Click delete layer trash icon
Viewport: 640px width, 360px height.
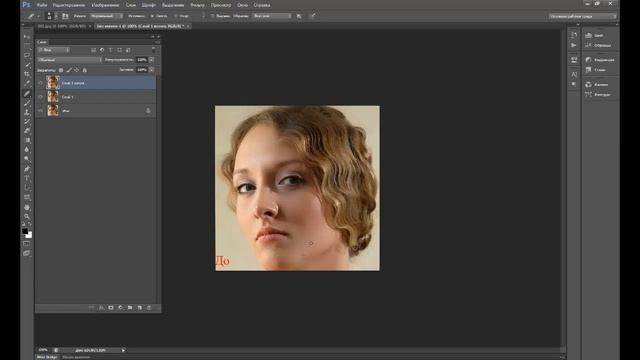click(x=149, y=308)
